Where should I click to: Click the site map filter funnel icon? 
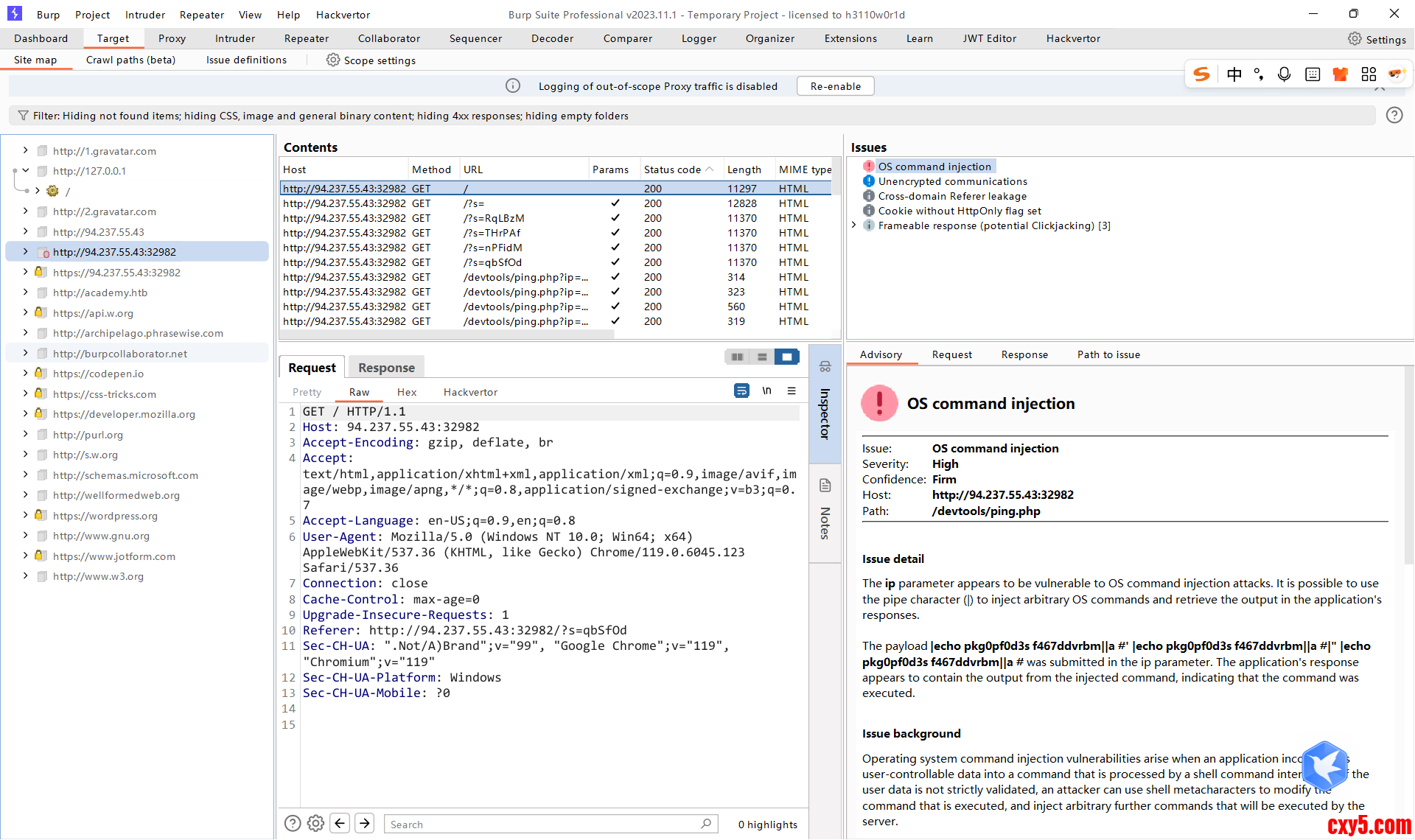pyautogui.click(x=23, y=116)
